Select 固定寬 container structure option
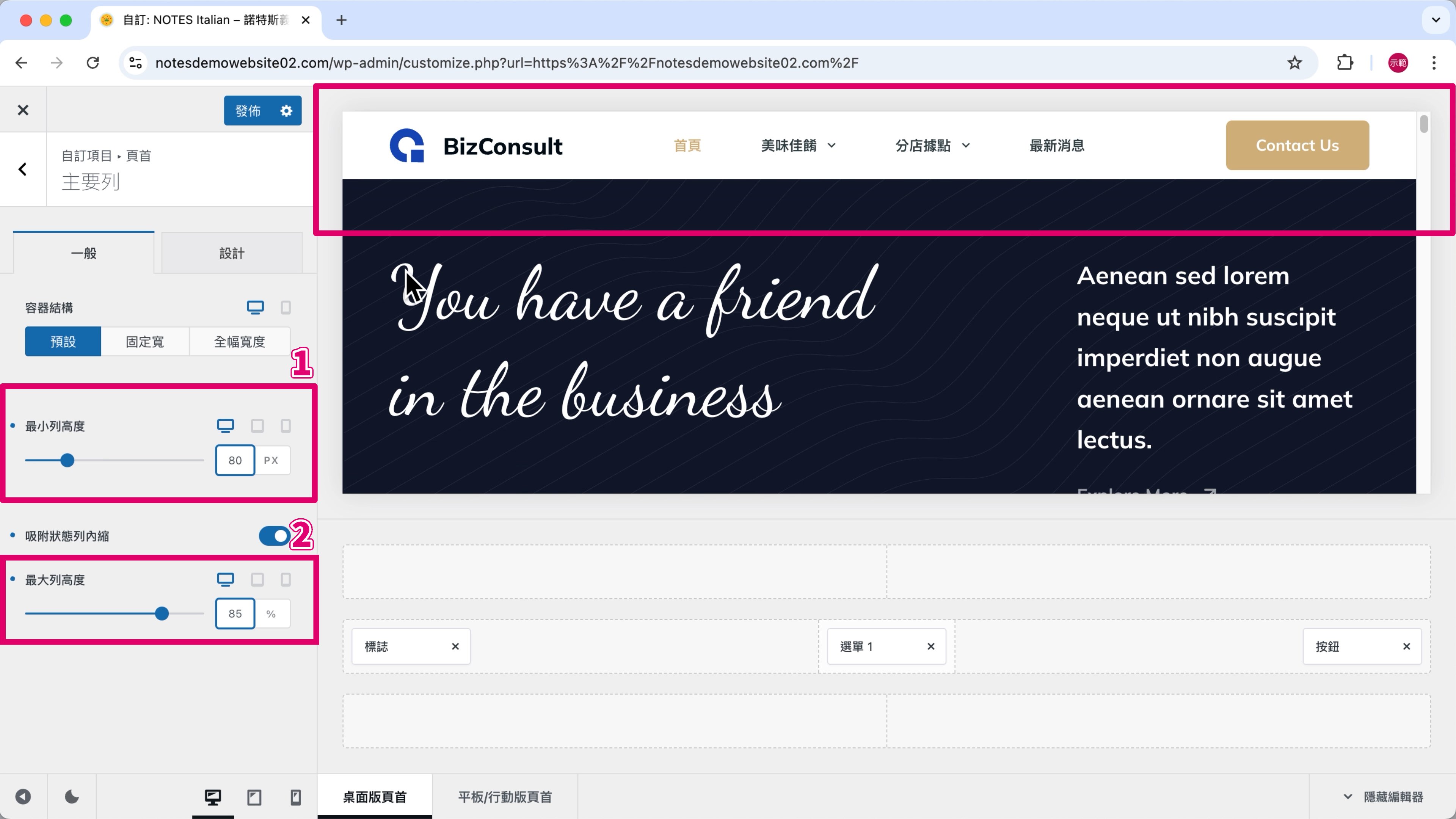 point(145,341)
